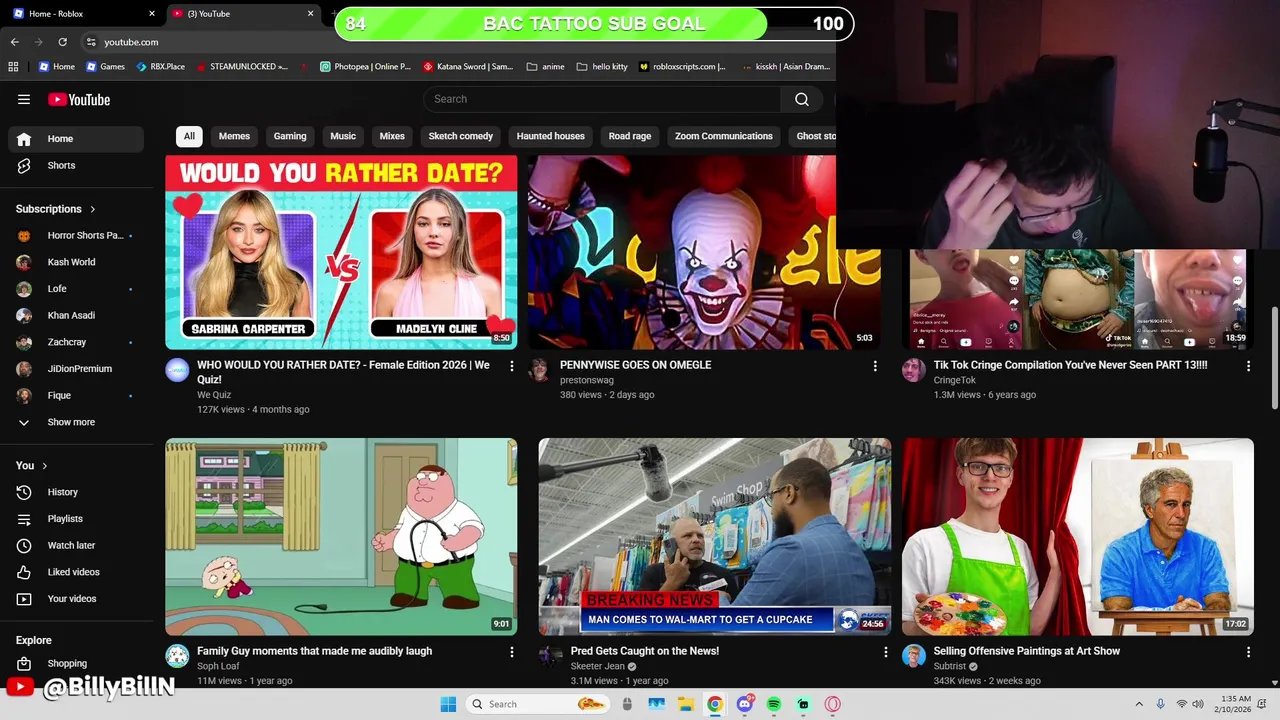The width and height of the screenshot is (1280, 720).
Task: Open Liked videos
Action: [76, 572]
